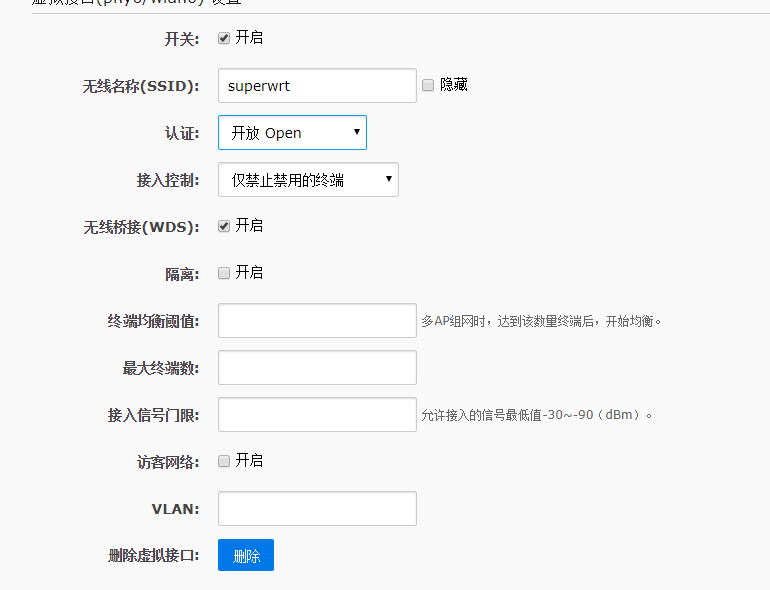Open the 认证 dropdown showing 开放 Open
Image resolution: width=770 pixels, height=590 pixels.
(292, 132)
